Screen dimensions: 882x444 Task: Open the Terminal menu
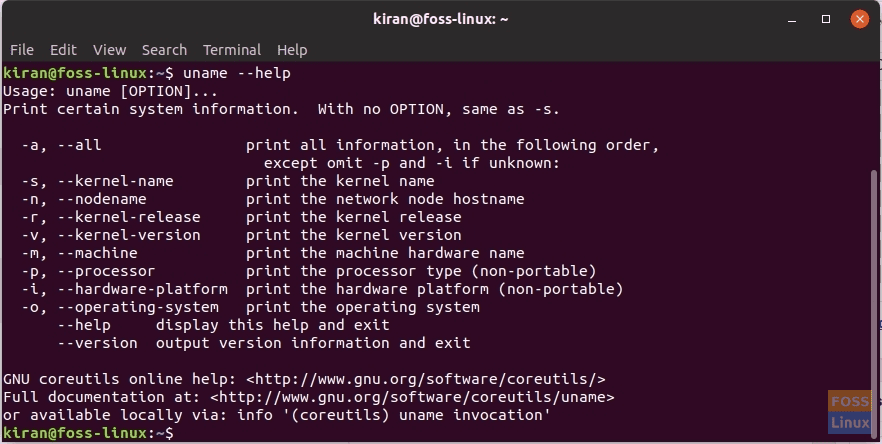tap(232, 49)
